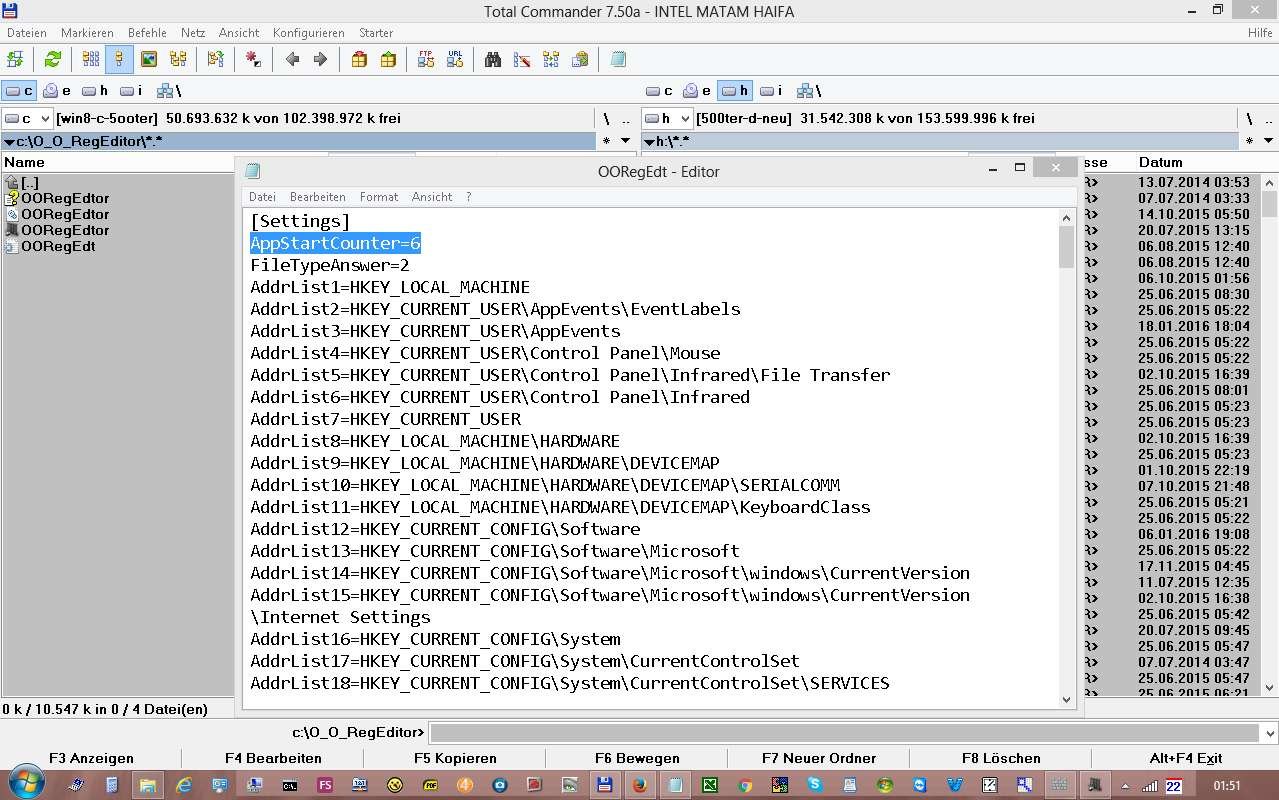Select drive c button in right panel
The height and width of the screenshot is (800, 1279).
tap(659, 91)
